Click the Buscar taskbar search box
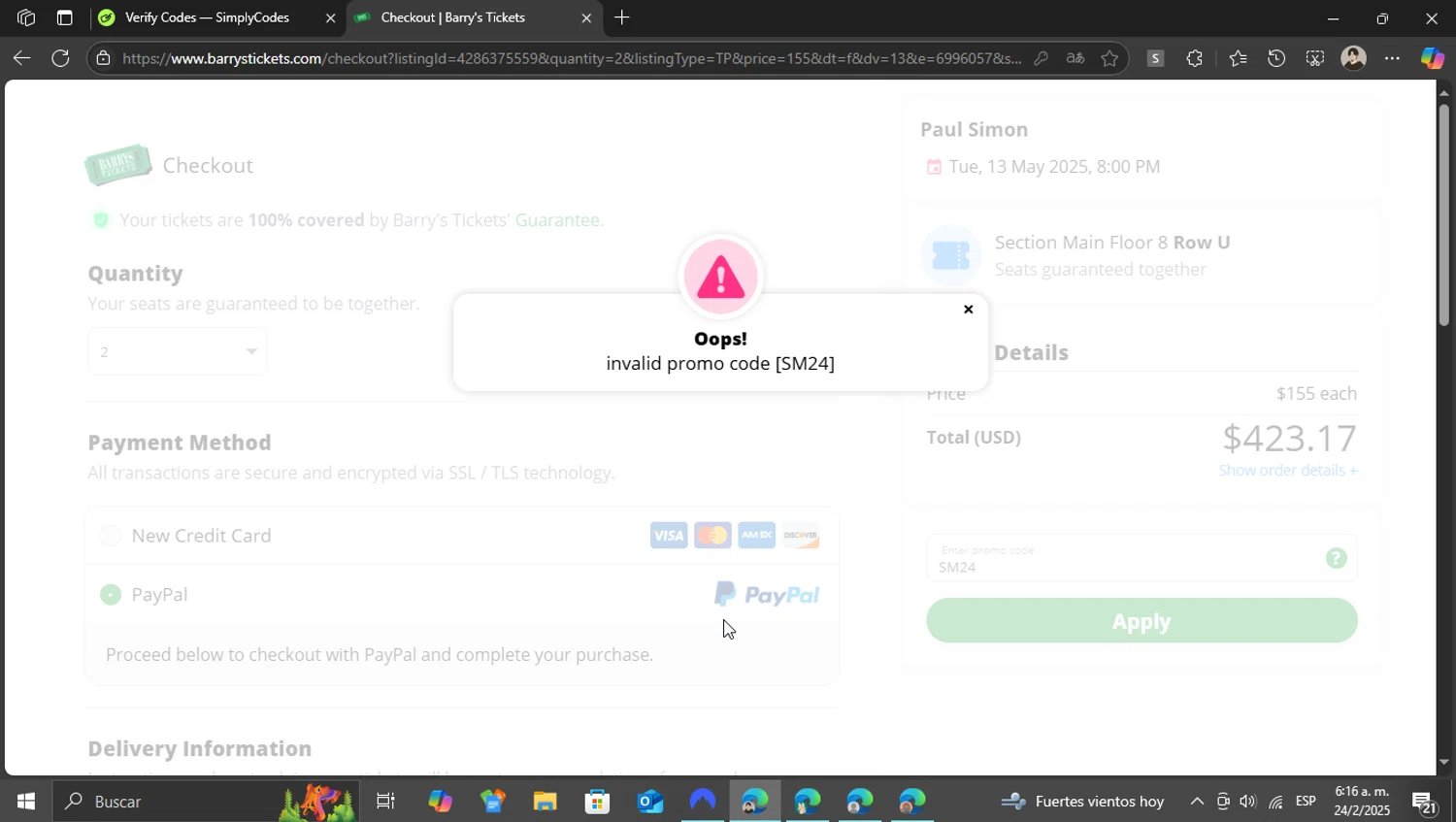 [x=206, y=802]
